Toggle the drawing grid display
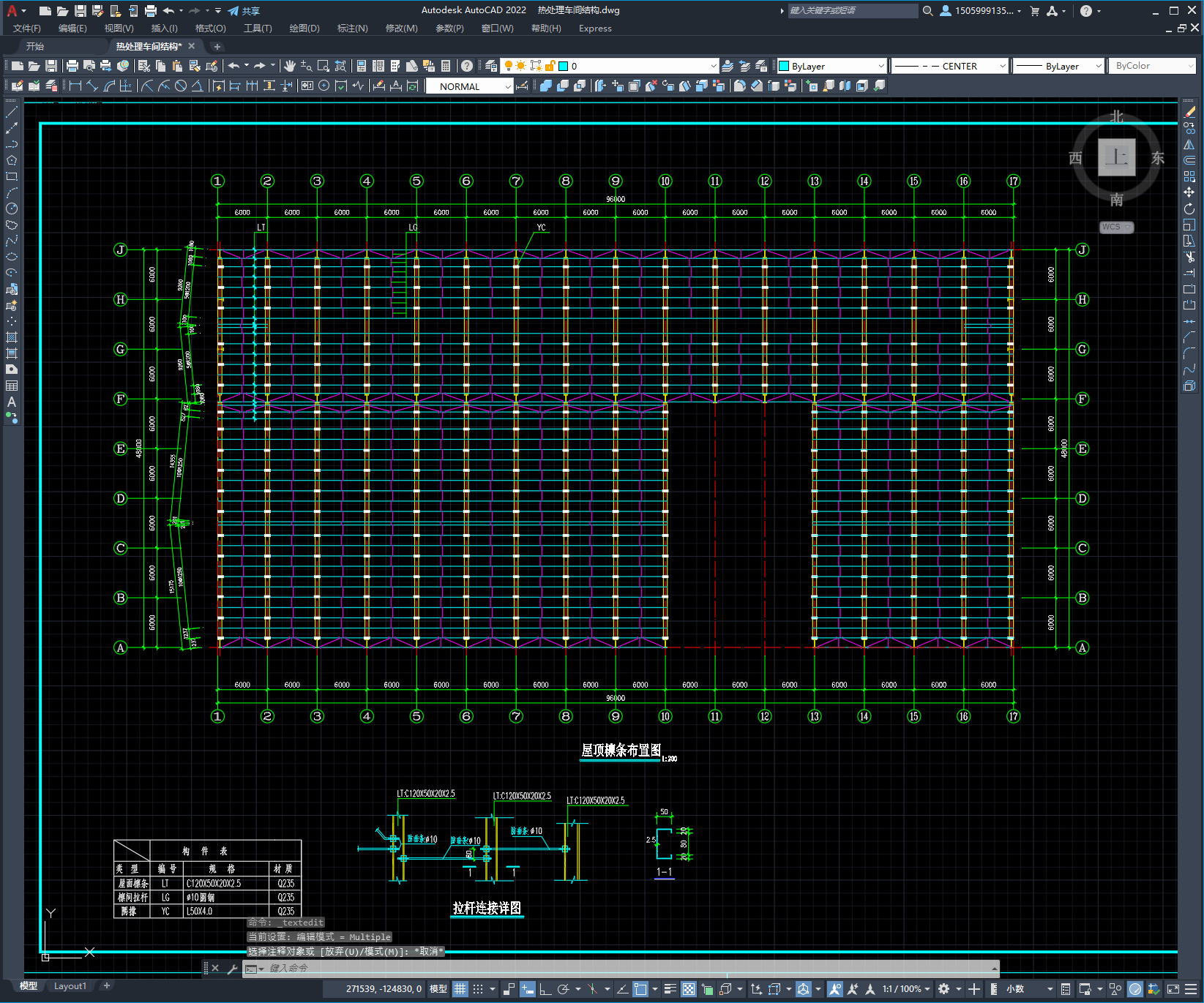The width and height of the screenshot is (1204, 1003). (x=460, y=989)
